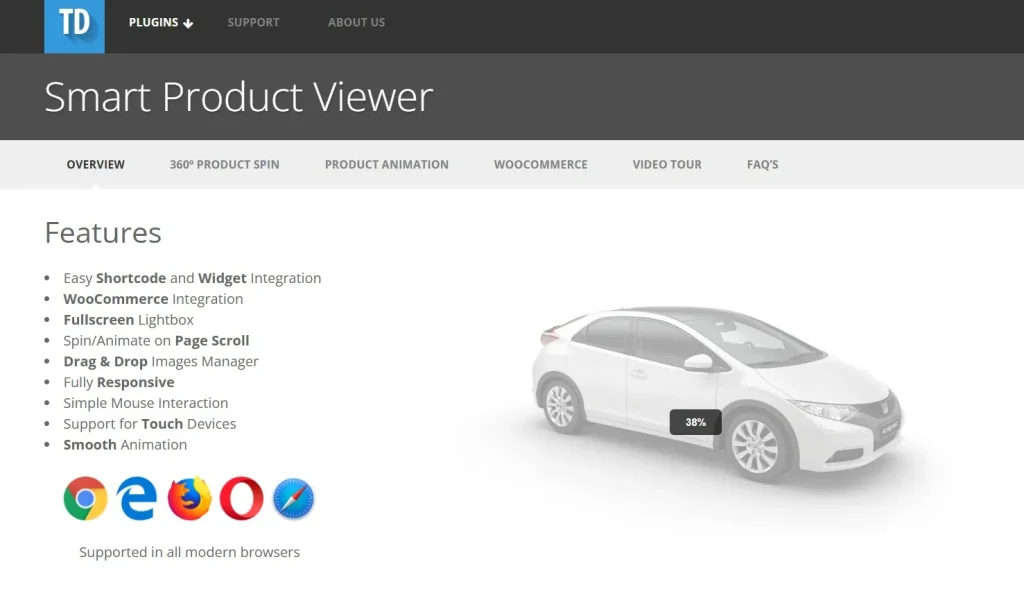This screenshot has height=589, width=1024.
Task: Switch to the WooCommerce tab
Action: tap(541, 165)
